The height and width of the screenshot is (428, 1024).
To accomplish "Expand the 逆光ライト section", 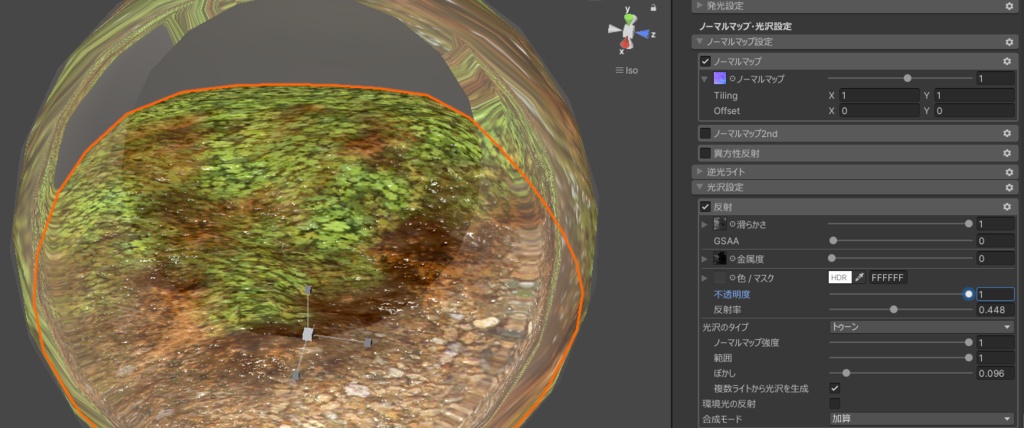I will point(700,172).
